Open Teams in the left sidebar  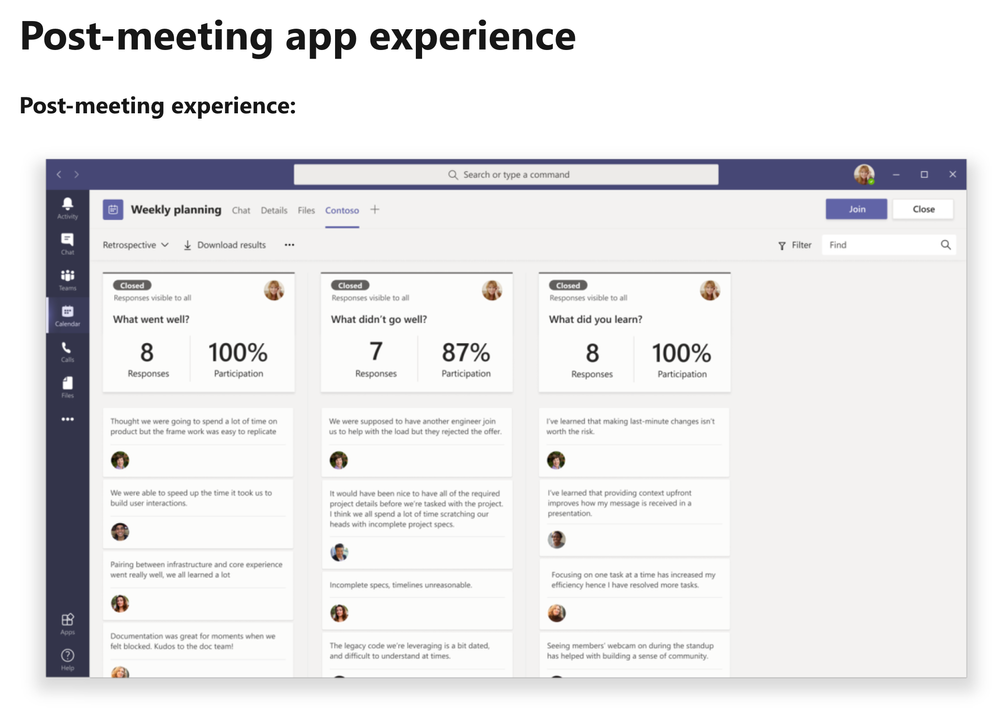click(68, 279)
